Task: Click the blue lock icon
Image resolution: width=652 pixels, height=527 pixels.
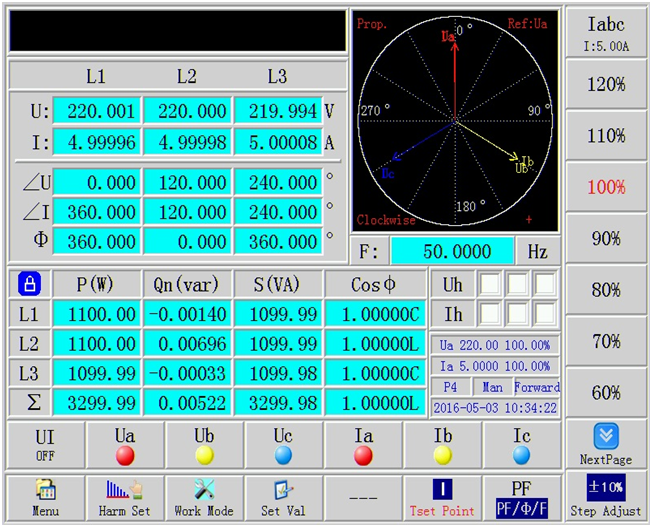Action: click(29, 284)
